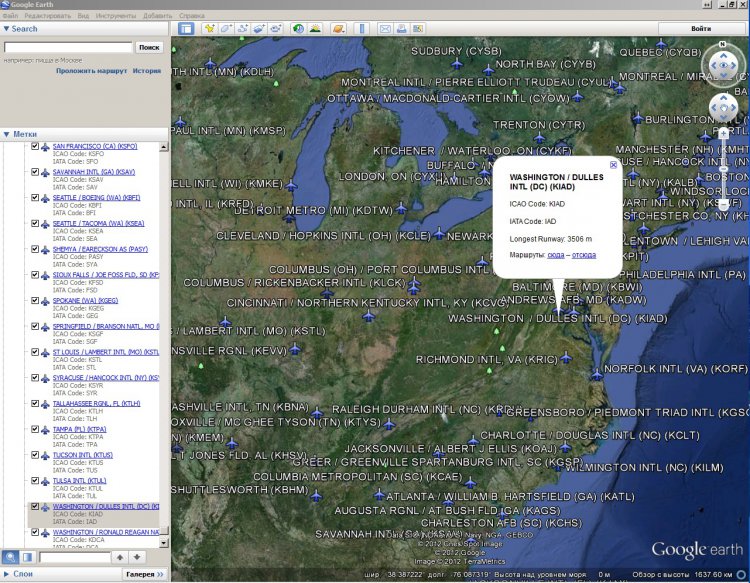Screen dimensions: 750x583
Task: Click zoom in plus on slider
Action: point(724,134)
